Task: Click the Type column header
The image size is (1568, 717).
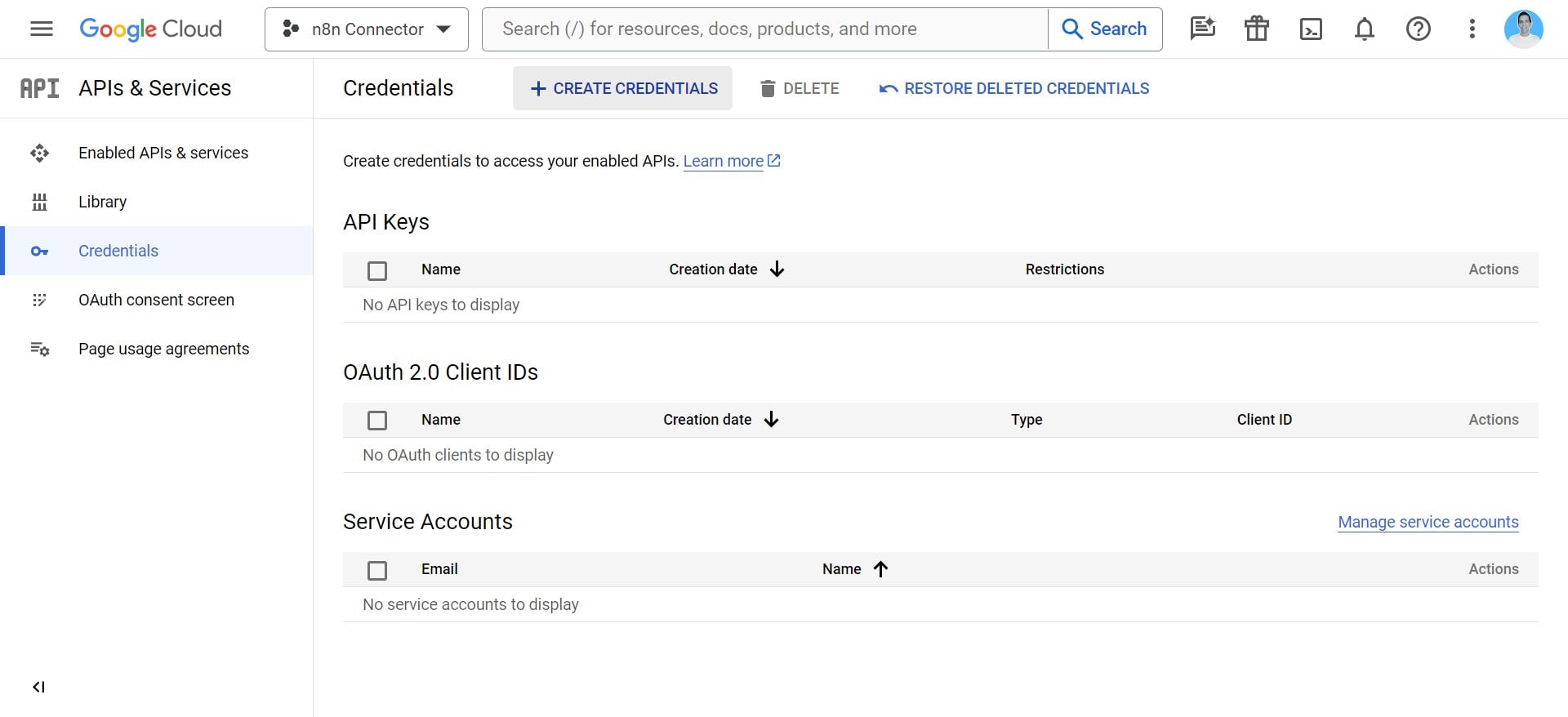Action: click(1027, 420)
